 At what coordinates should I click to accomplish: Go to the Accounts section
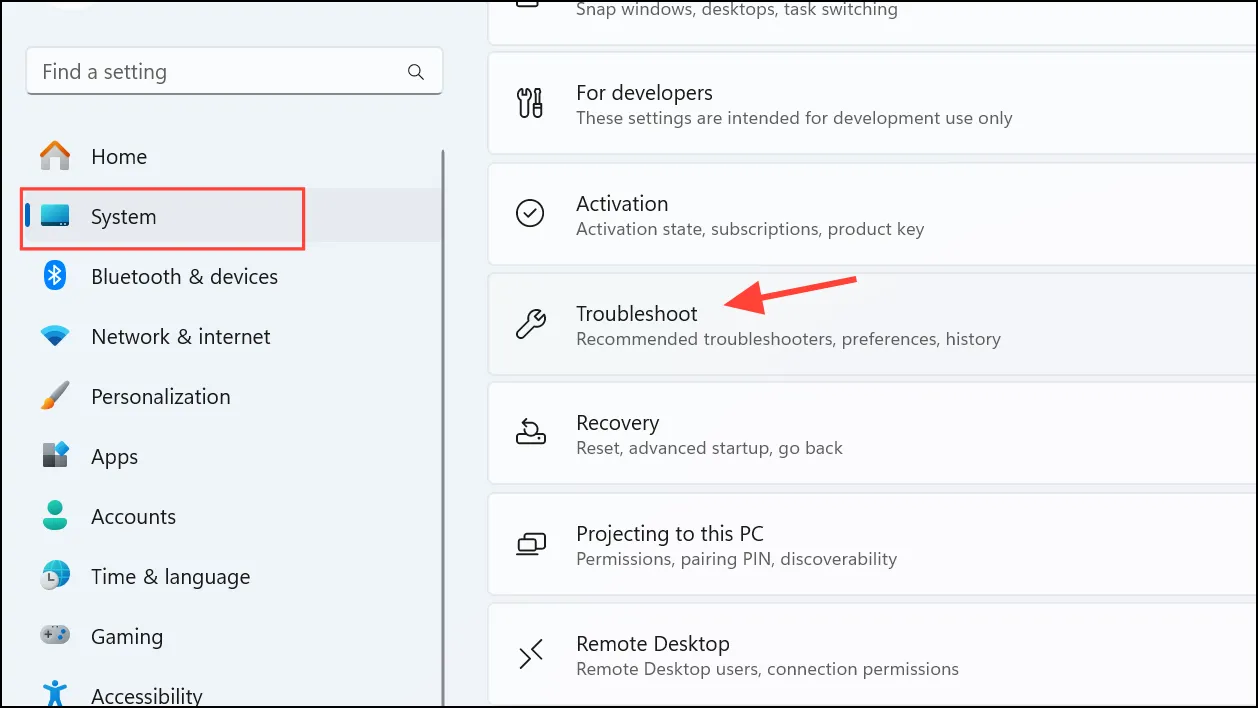coord(232,516)
